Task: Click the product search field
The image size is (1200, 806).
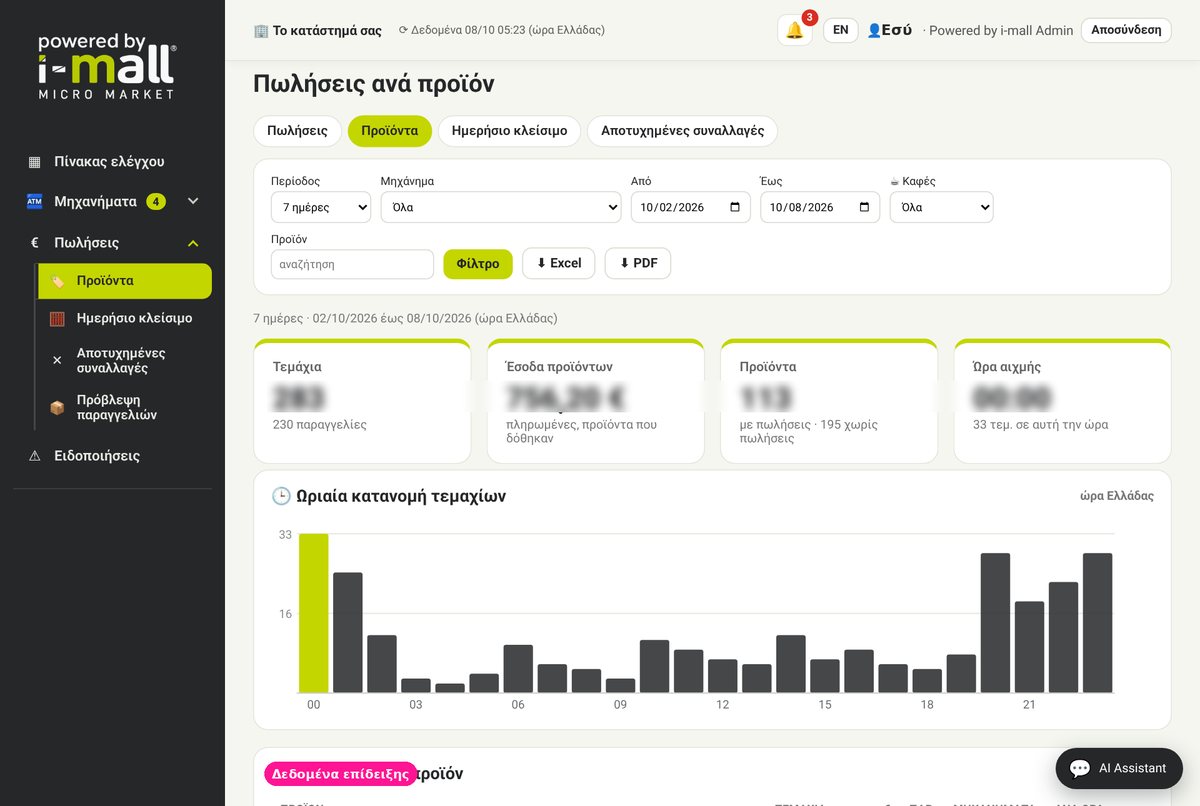Action: [x=352, y=264]
